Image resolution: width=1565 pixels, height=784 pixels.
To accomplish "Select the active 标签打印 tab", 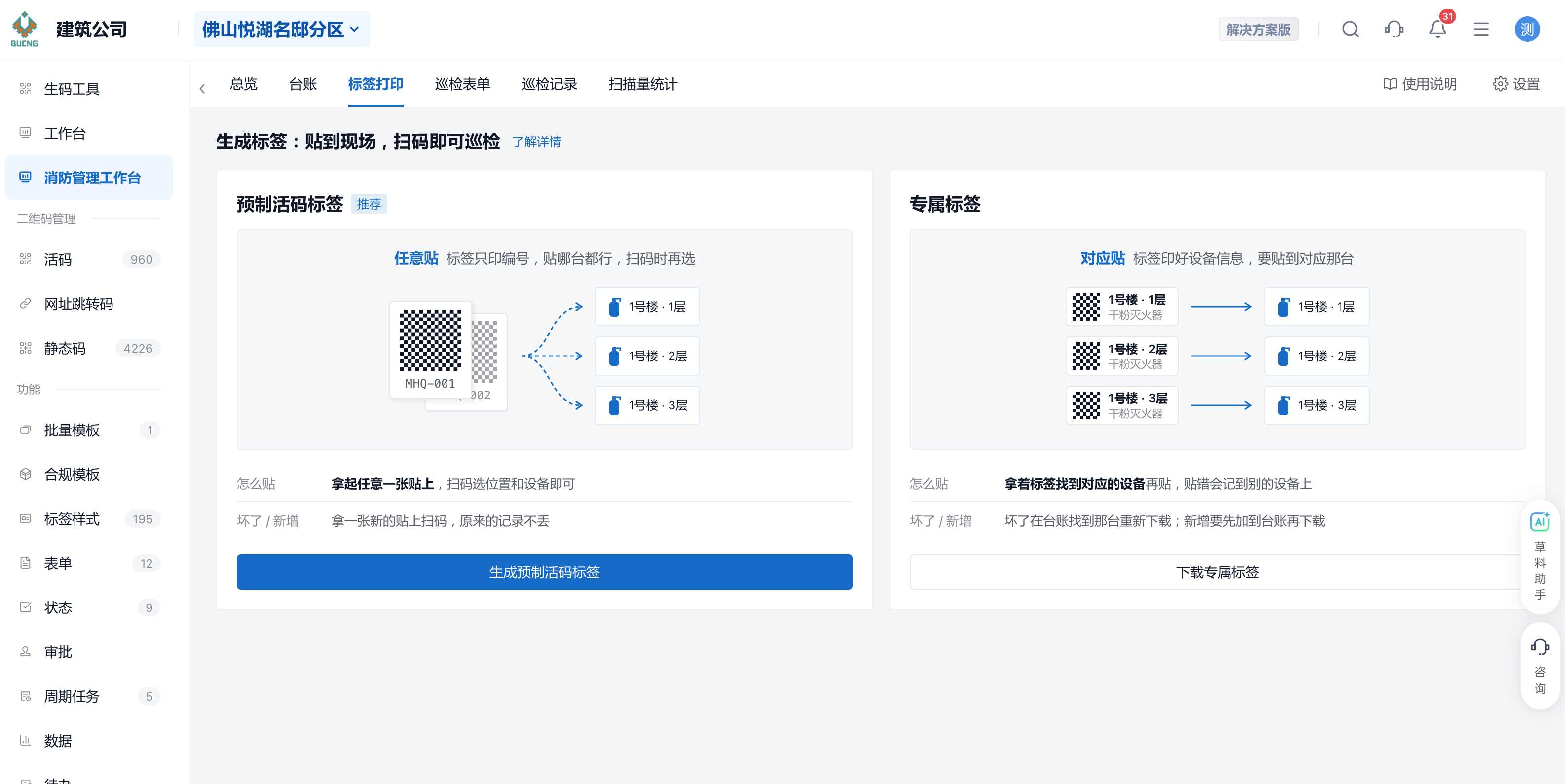I will 375,84.
